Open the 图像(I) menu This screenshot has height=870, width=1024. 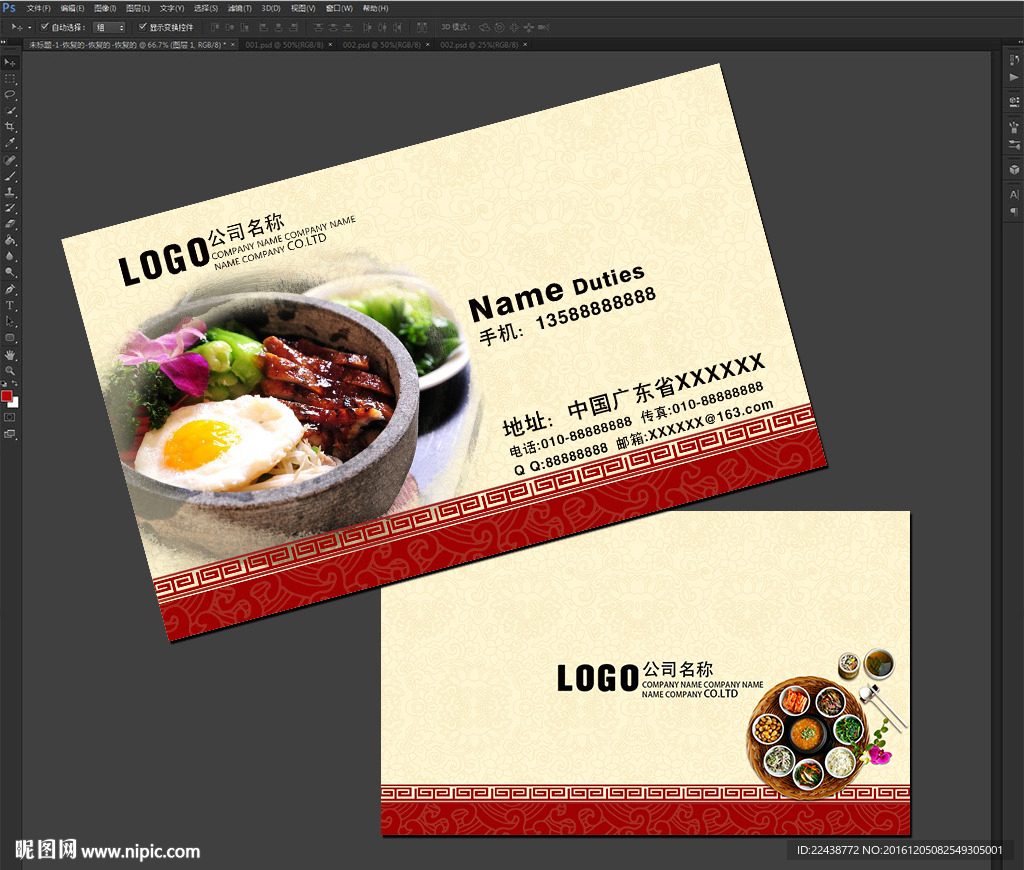click(x=105, y=8)
